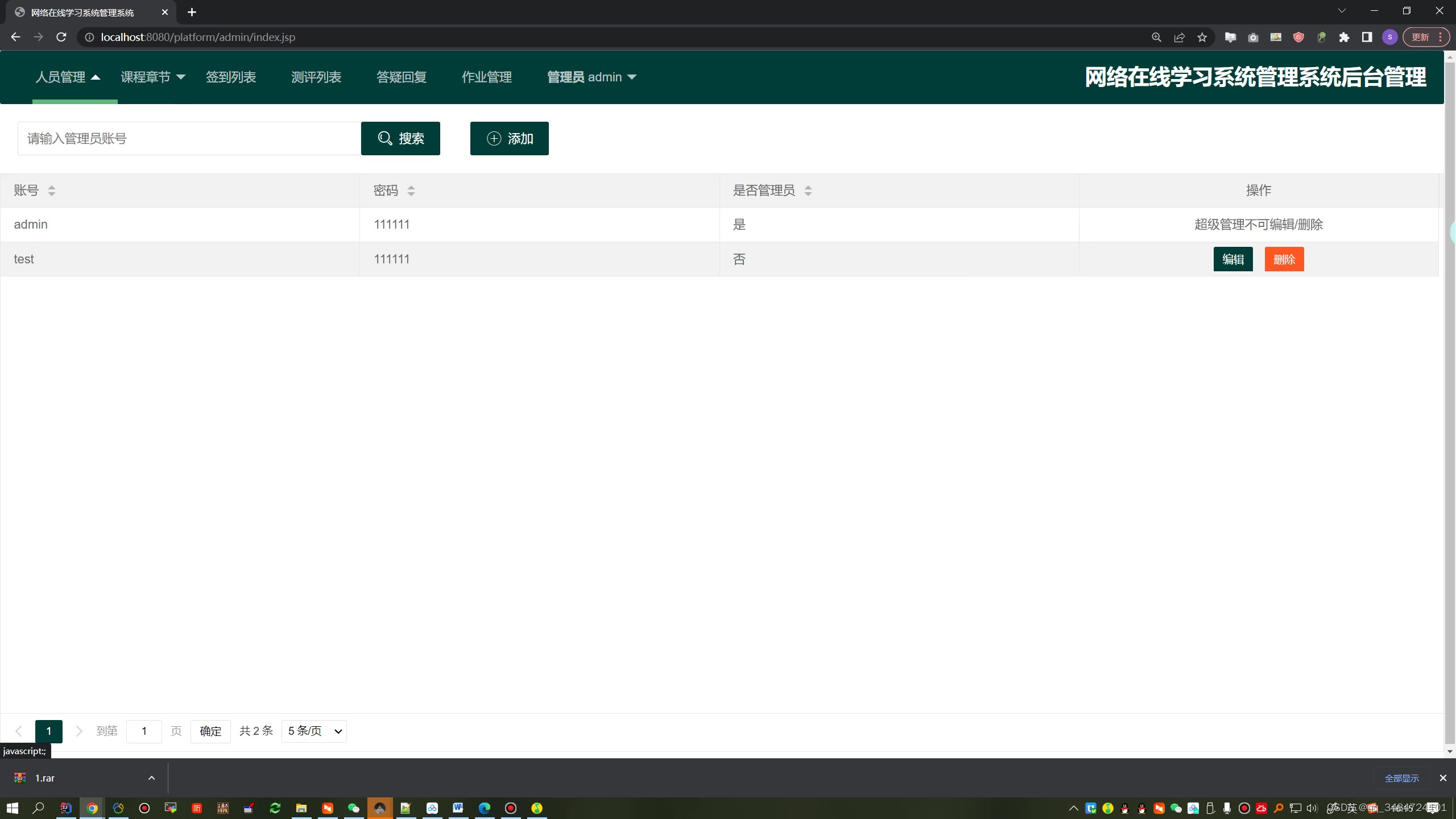Screen dimensions: 1456x819
Task: Open Chrome from the Windows taskbar
Action: (92, 808)
